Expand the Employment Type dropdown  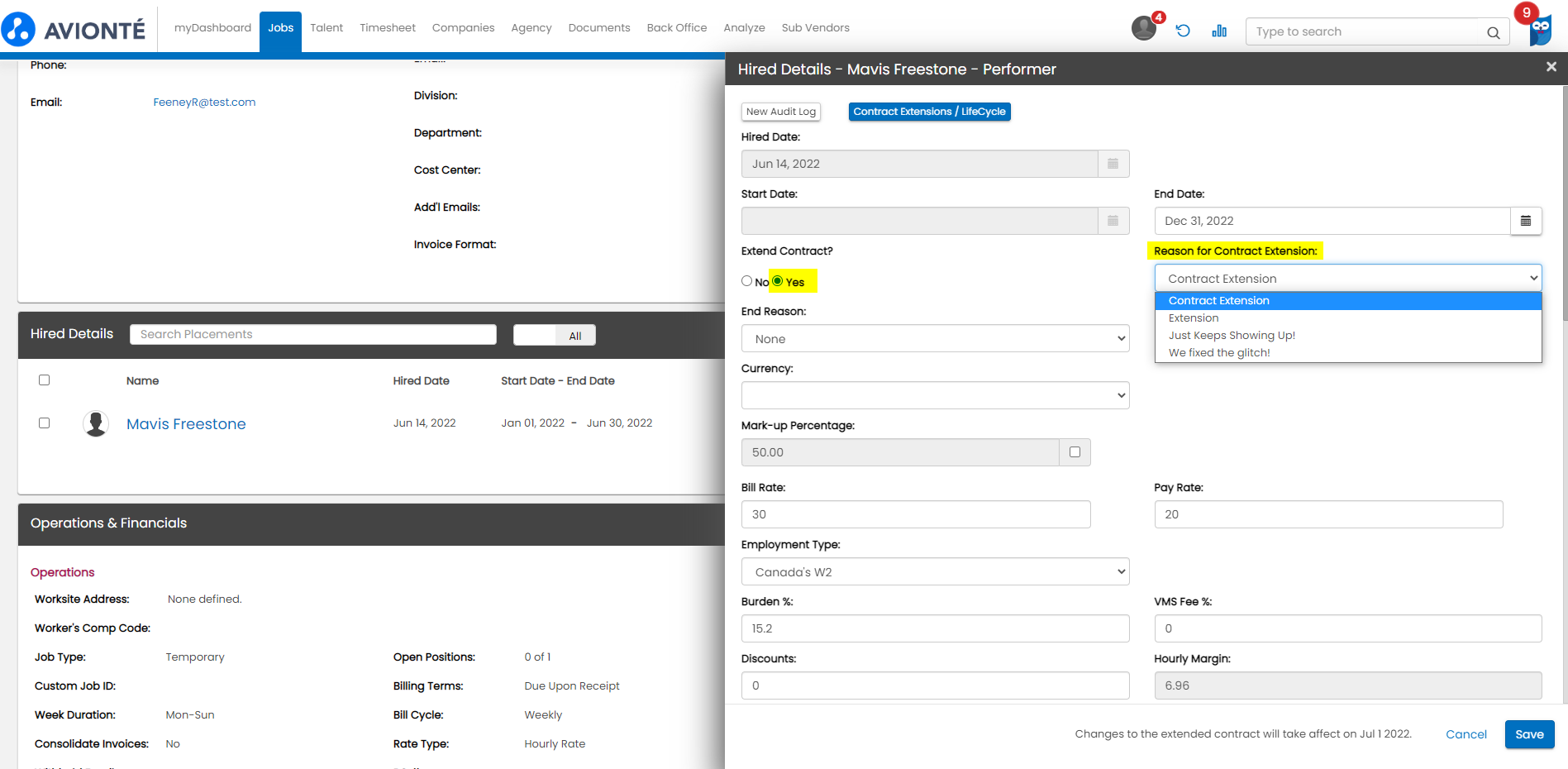[x=935, y=571]
